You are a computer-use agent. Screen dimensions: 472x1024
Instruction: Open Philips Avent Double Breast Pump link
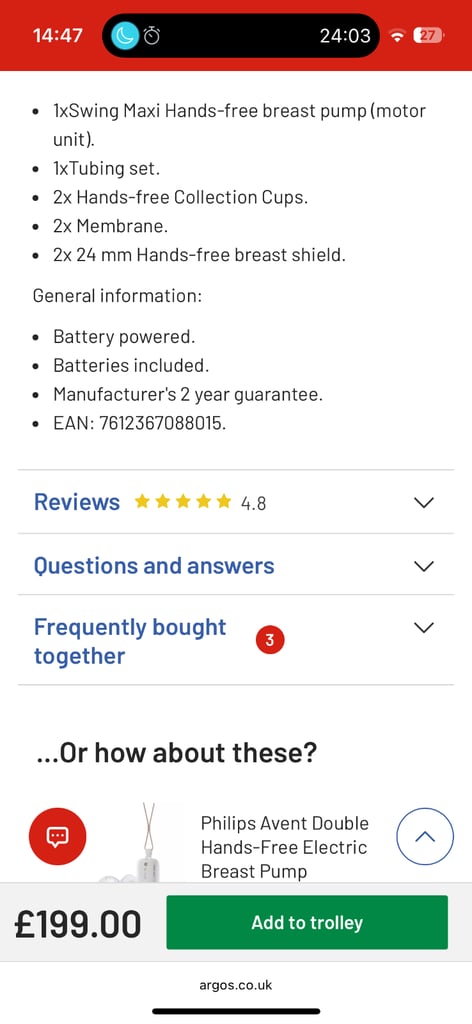tap(285, 847)
